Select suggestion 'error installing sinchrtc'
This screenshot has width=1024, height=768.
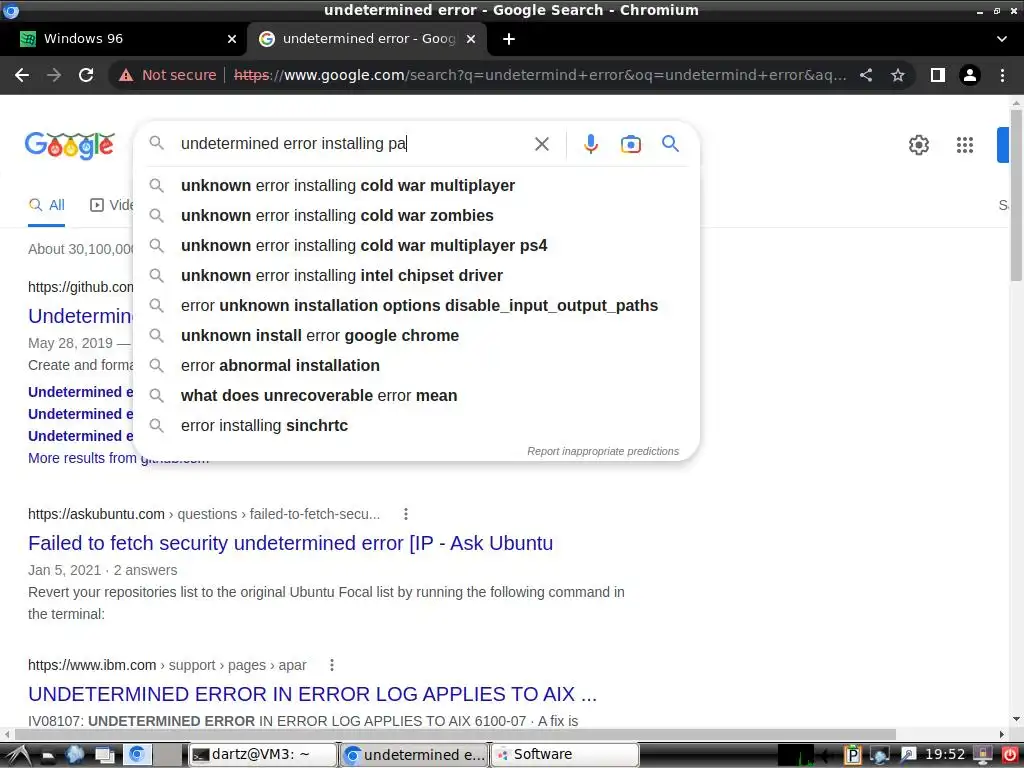pyautogui.click(x=416, y=426)
